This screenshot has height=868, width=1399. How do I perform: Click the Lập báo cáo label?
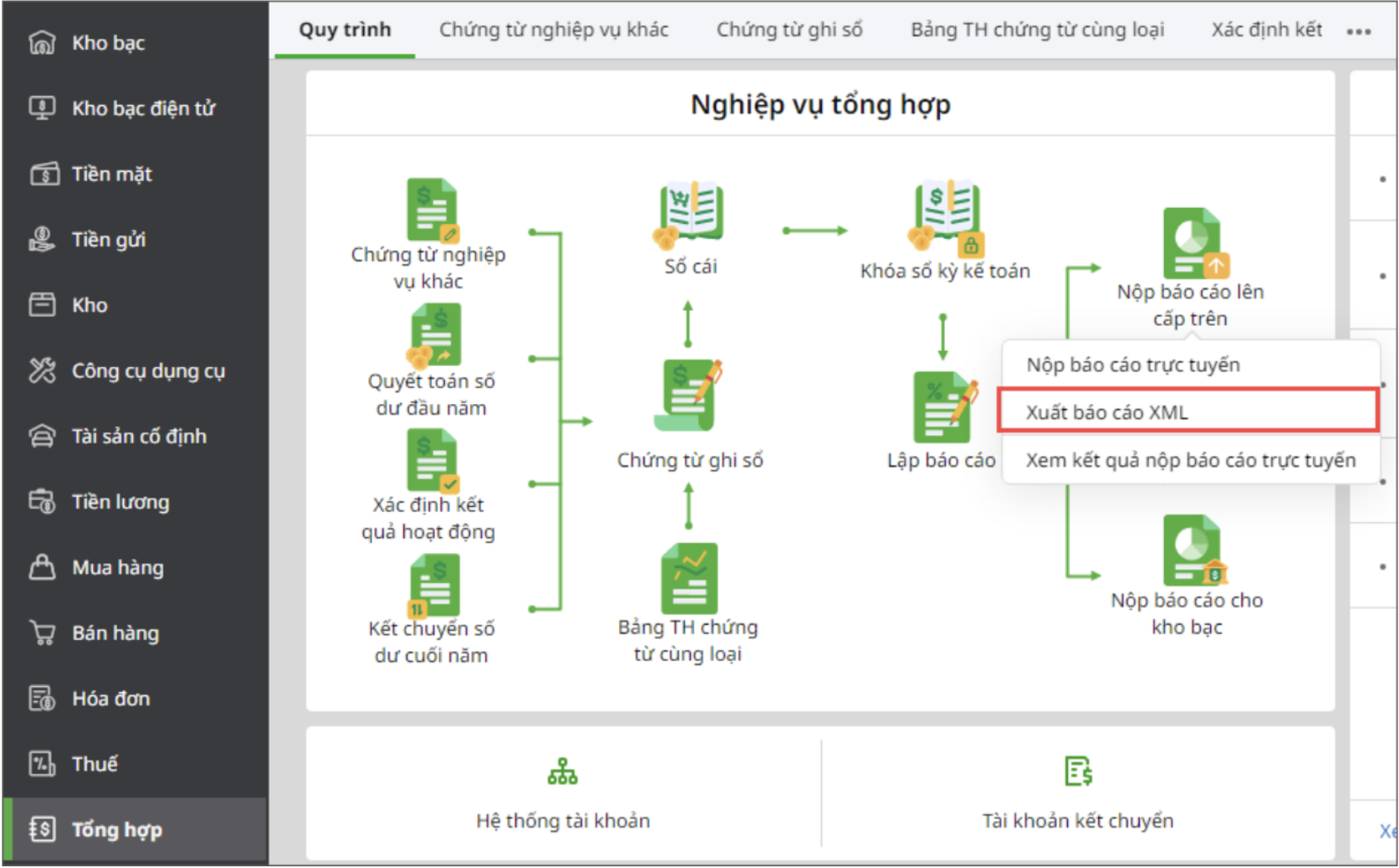coord(941,460)
